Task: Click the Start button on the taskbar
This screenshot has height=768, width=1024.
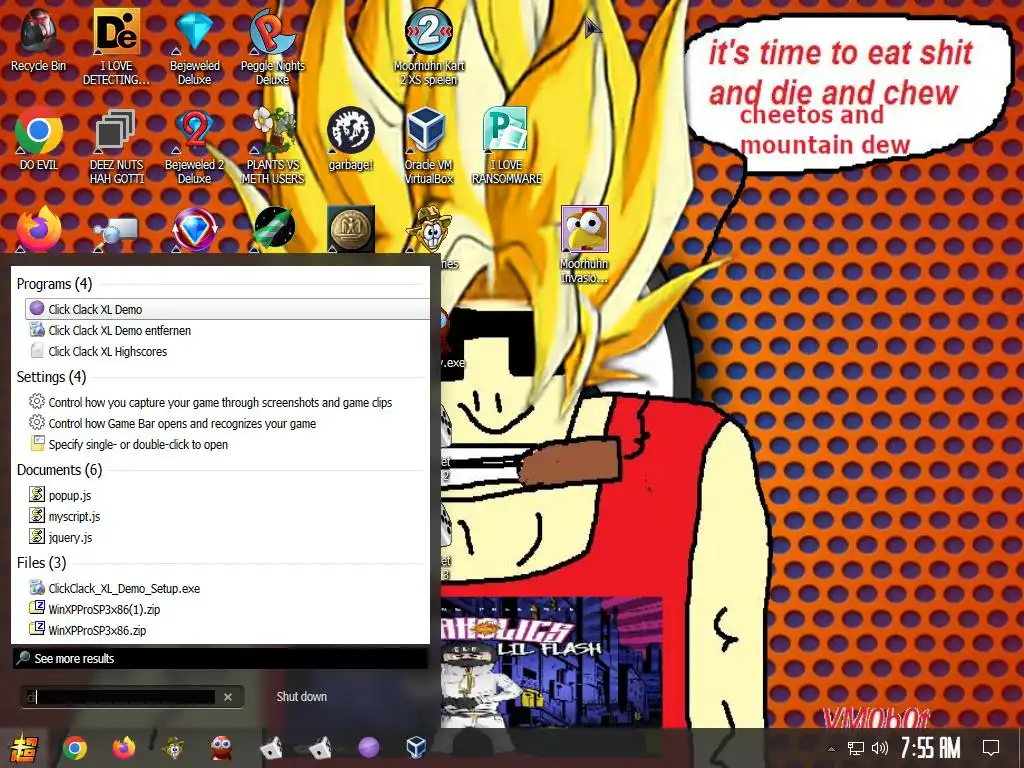Action: pos(23,748)
